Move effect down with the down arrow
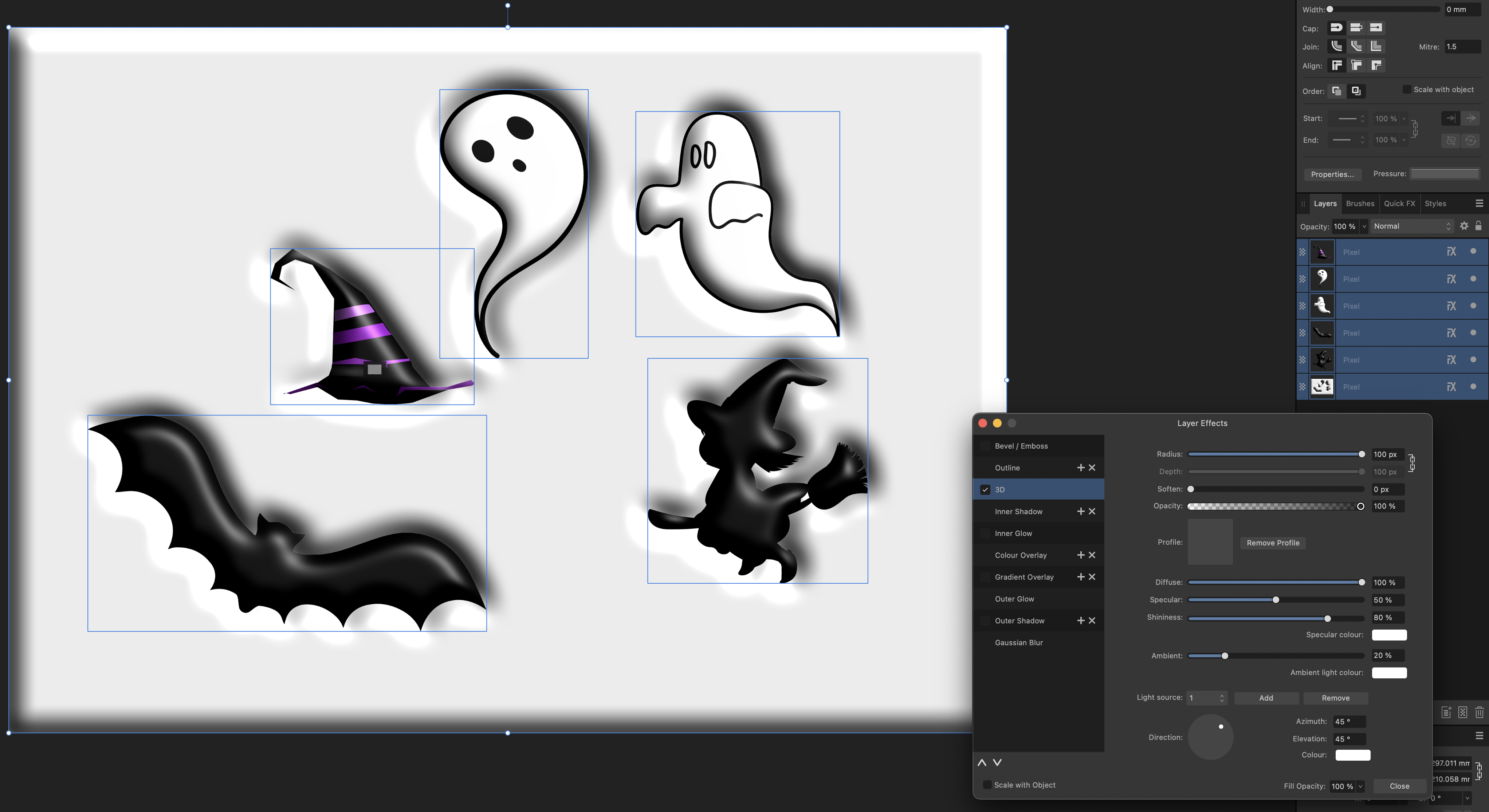This screenshot has height=812, width=1489. (x=997, y=762)
